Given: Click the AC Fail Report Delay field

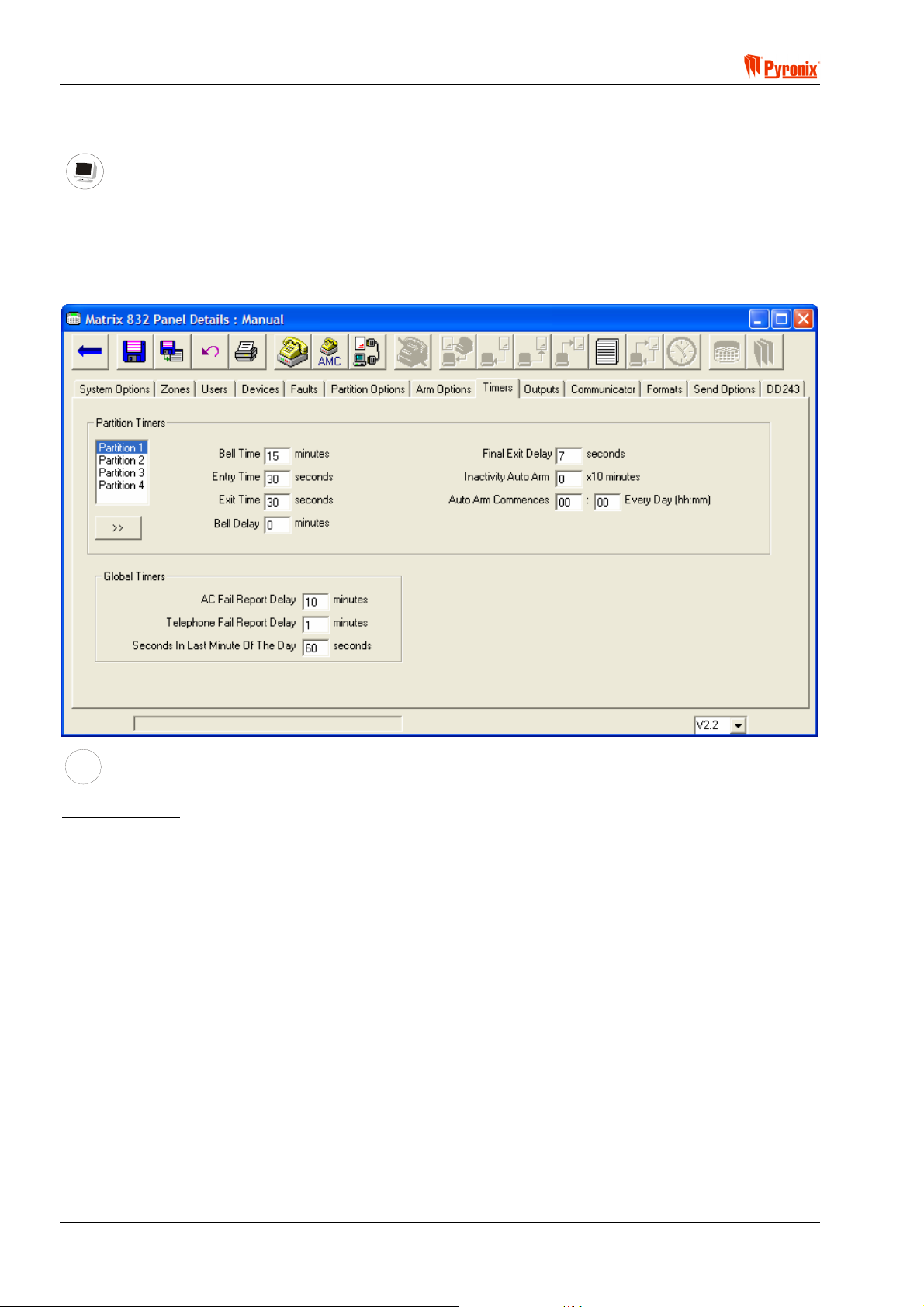Looking at the screenshot, I should pyautogui.click(x=316, y=601).
